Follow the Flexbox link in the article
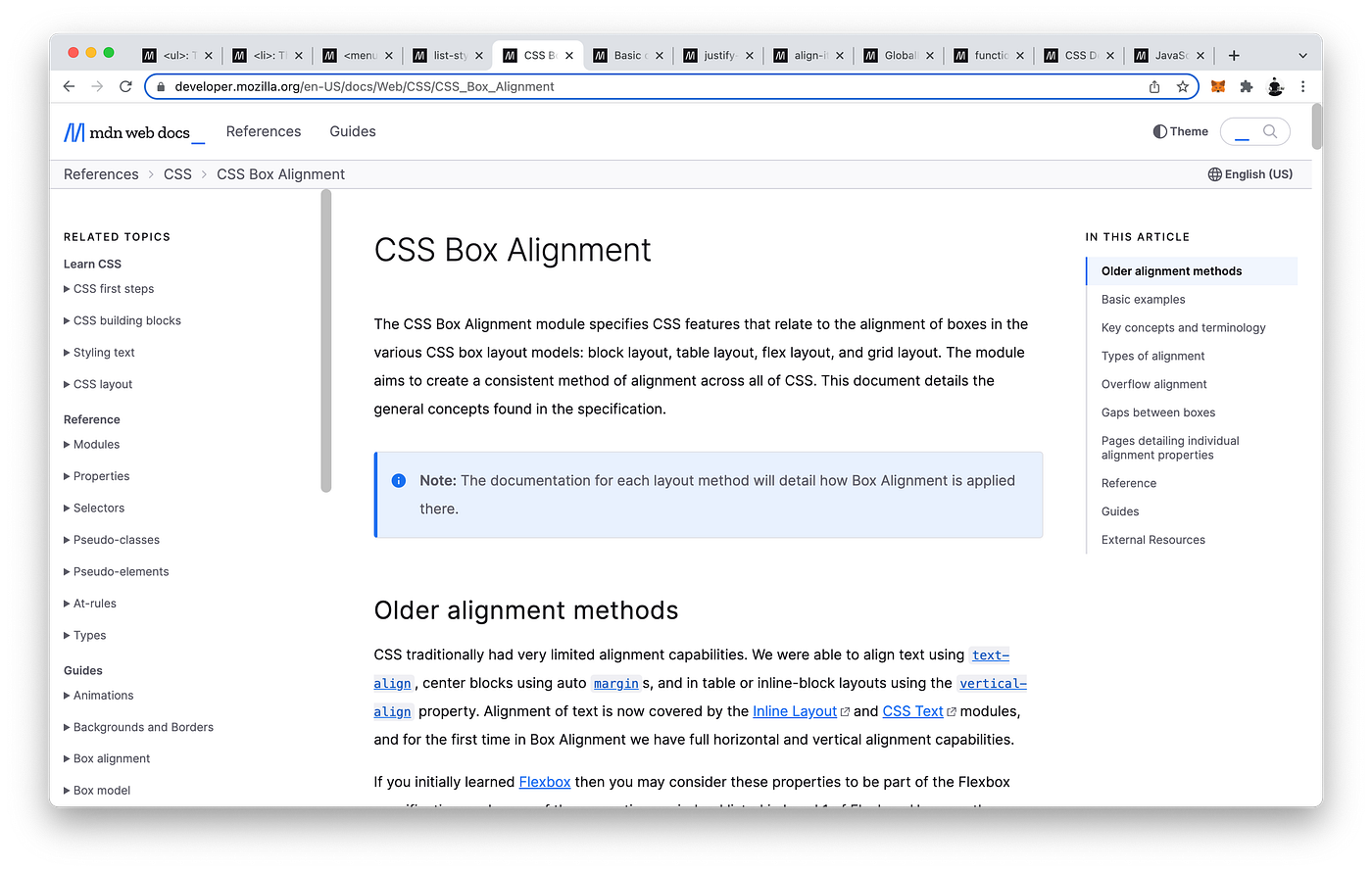The image size is (1372, 872). (545, 782)
